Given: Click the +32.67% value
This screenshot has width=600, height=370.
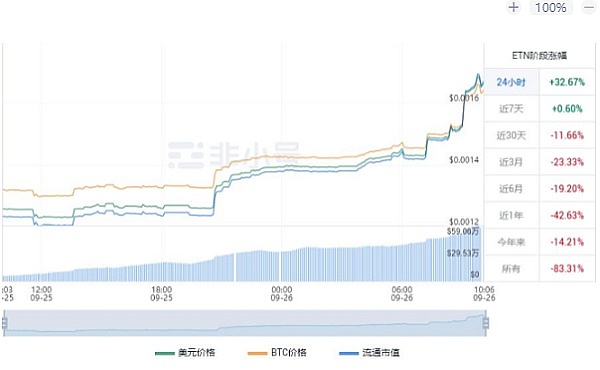Looking at the screenshot, I should tap(567, 82).
